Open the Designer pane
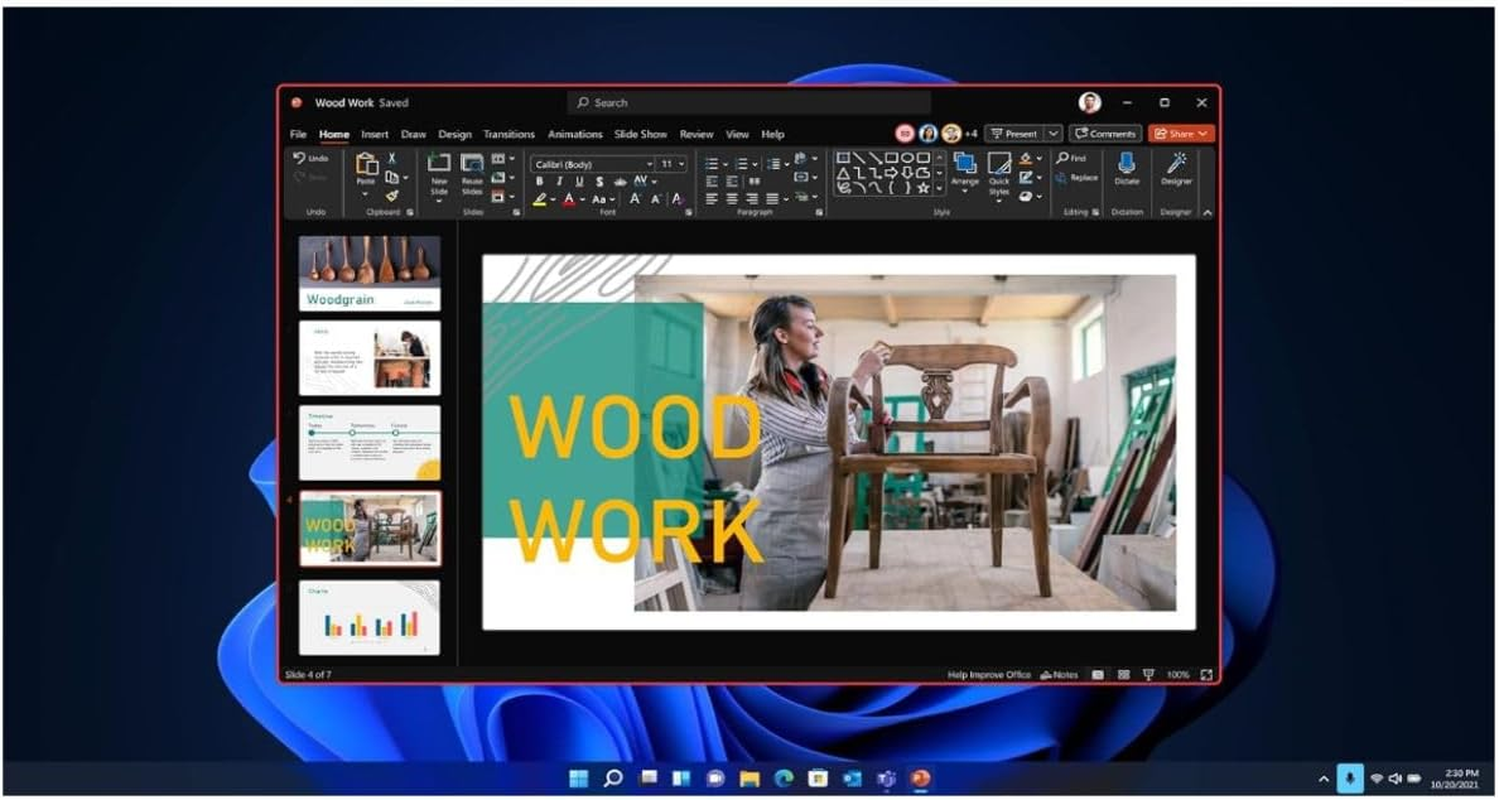The height and width of the screenshot is (800, 1499). coord(1177,165)
